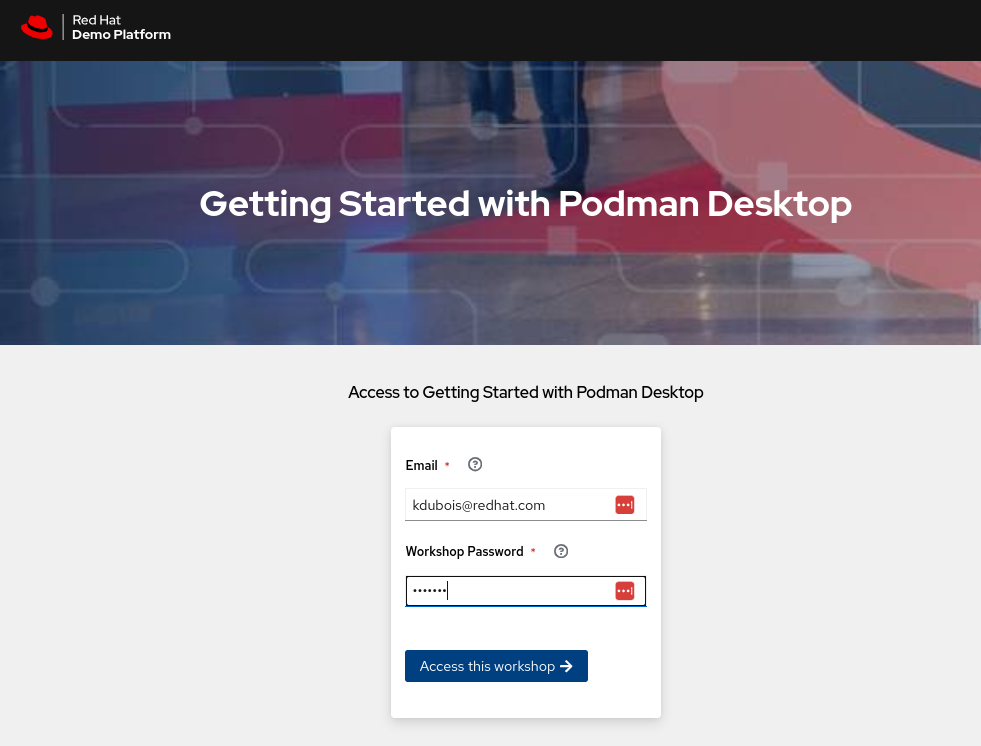Open the Workshop Password help icon

(x=561, y=551)
